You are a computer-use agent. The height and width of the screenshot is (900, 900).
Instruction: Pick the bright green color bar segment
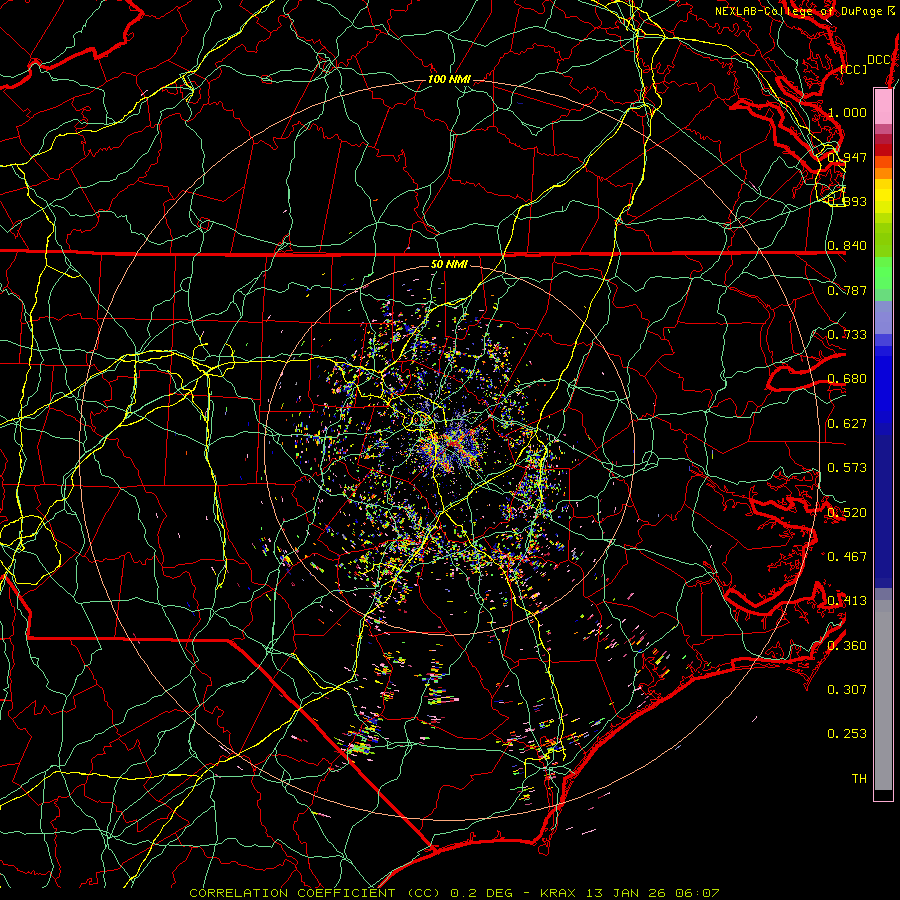pos(883,273)
